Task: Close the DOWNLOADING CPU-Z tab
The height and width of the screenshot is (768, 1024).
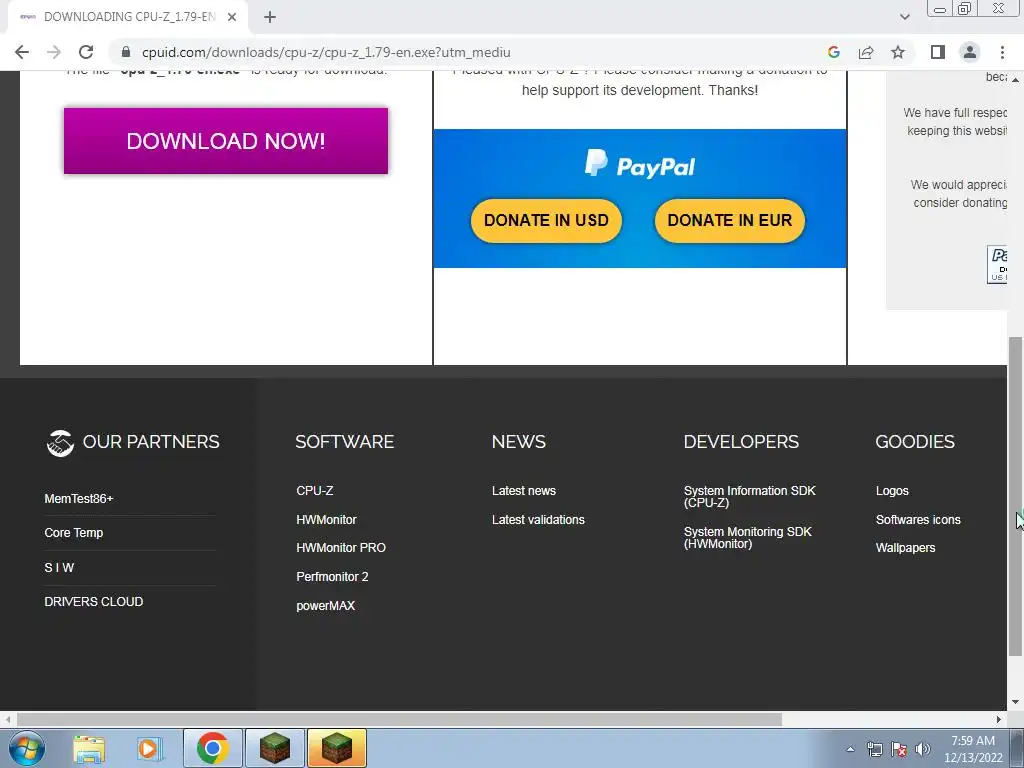Action: 232,17
